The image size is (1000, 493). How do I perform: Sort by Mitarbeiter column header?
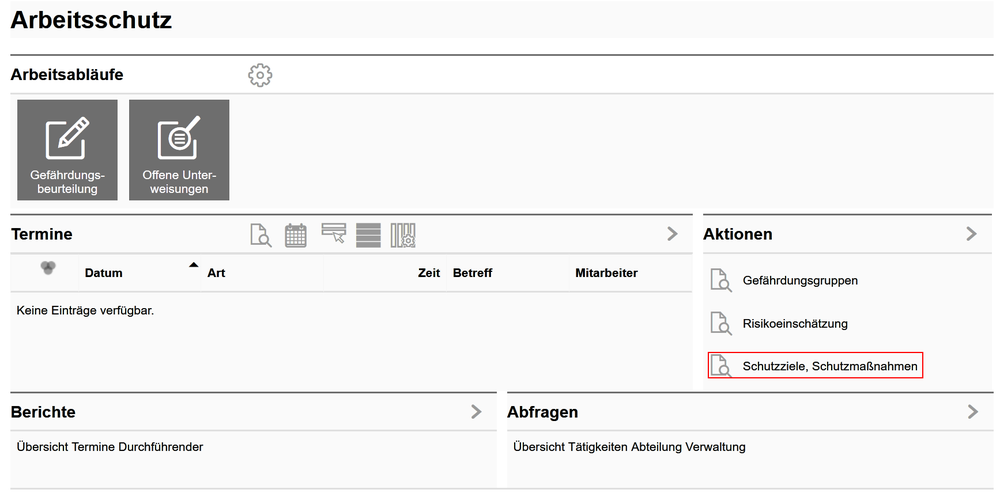(607, 273)
